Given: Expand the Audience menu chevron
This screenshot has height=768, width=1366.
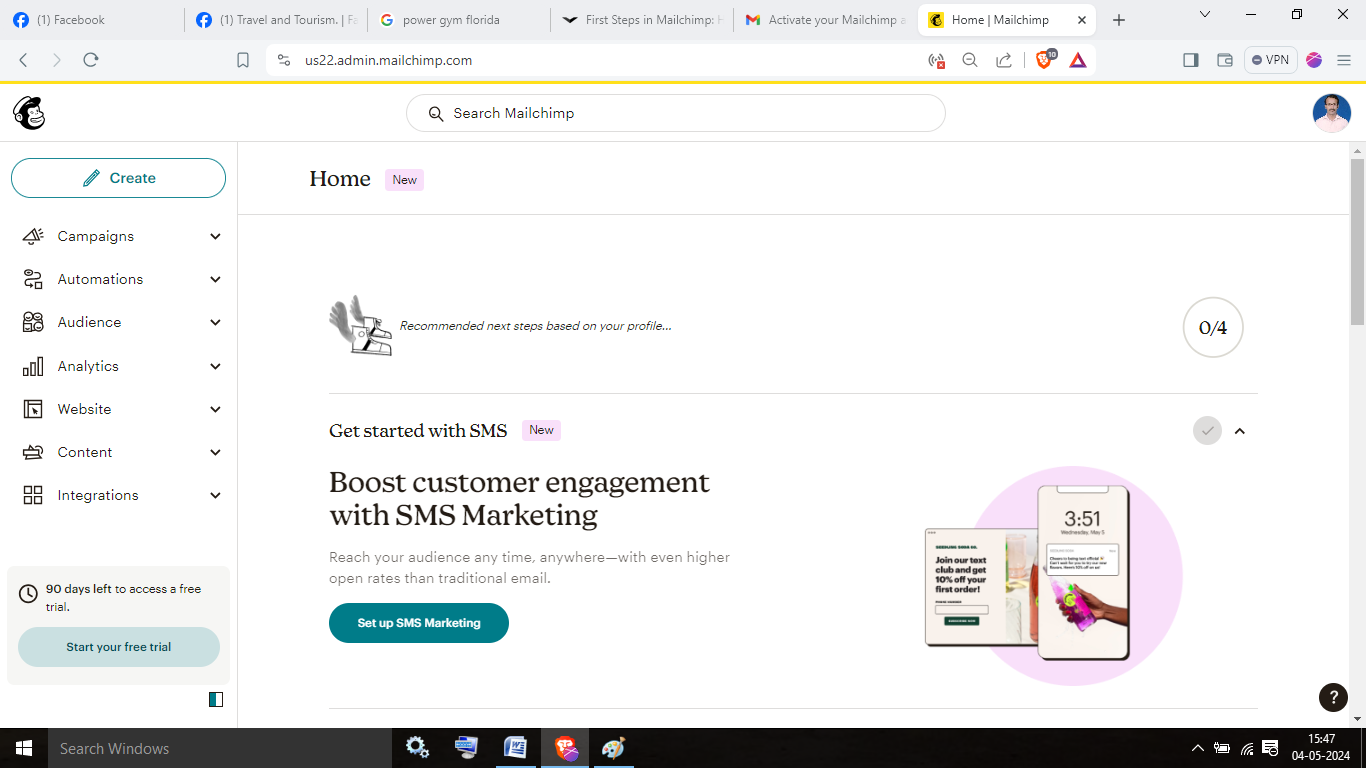Looking at the screenshot, I should [215, 322].
